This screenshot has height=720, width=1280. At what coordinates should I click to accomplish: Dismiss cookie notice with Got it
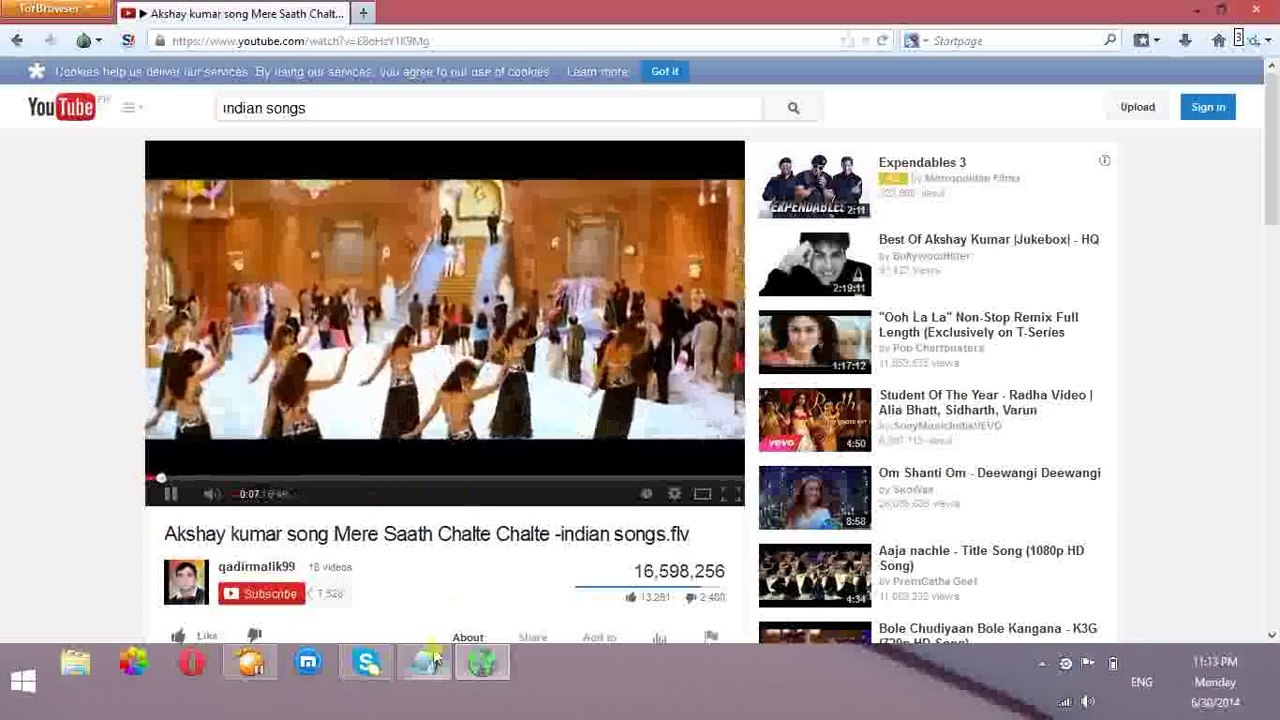(x=665, y=71)
